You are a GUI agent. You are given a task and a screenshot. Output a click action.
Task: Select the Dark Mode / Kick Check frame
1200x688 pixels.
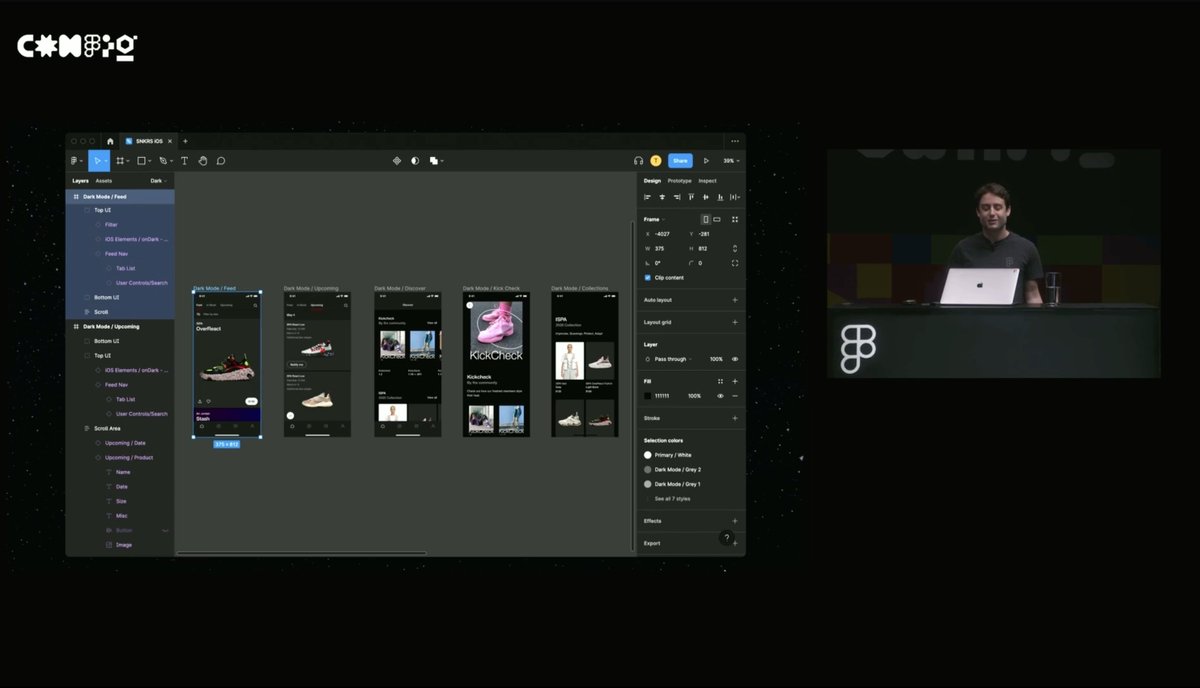(x=496, y=364)
